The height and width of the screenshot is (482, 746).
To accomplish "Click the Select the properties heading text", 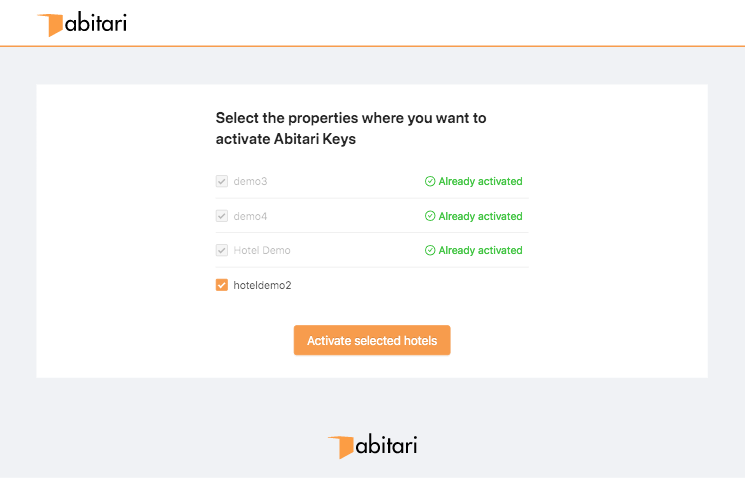I will (351, 128).
